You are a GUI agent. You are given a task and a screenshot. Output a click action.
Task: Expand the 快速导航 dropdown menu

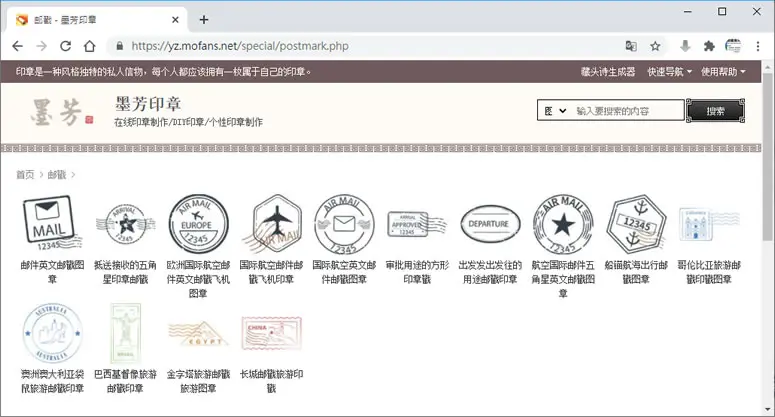(x=670, y=72)
